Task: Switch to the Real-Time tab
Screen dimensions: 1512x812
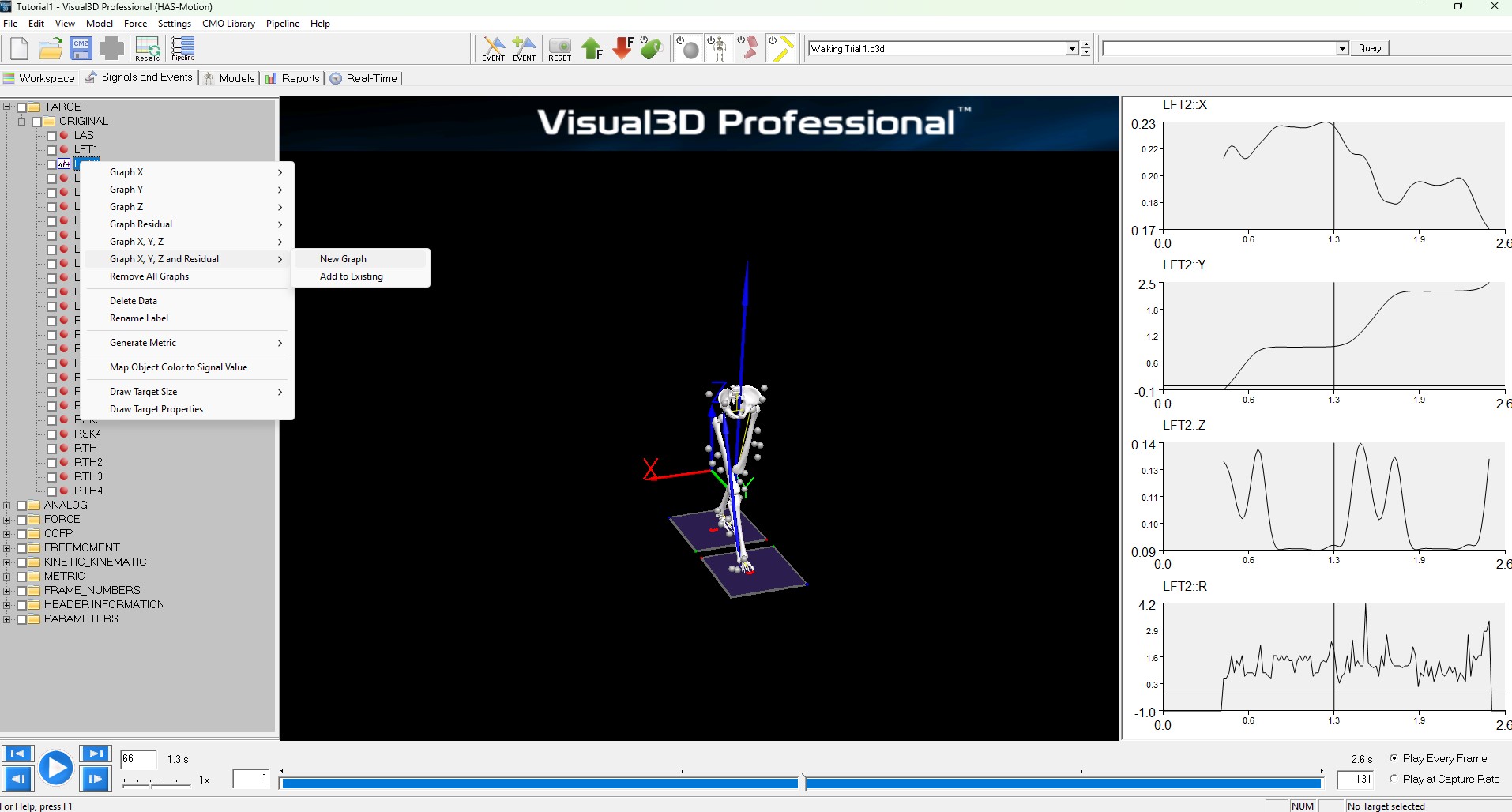Action: click(x=363, y=78)
